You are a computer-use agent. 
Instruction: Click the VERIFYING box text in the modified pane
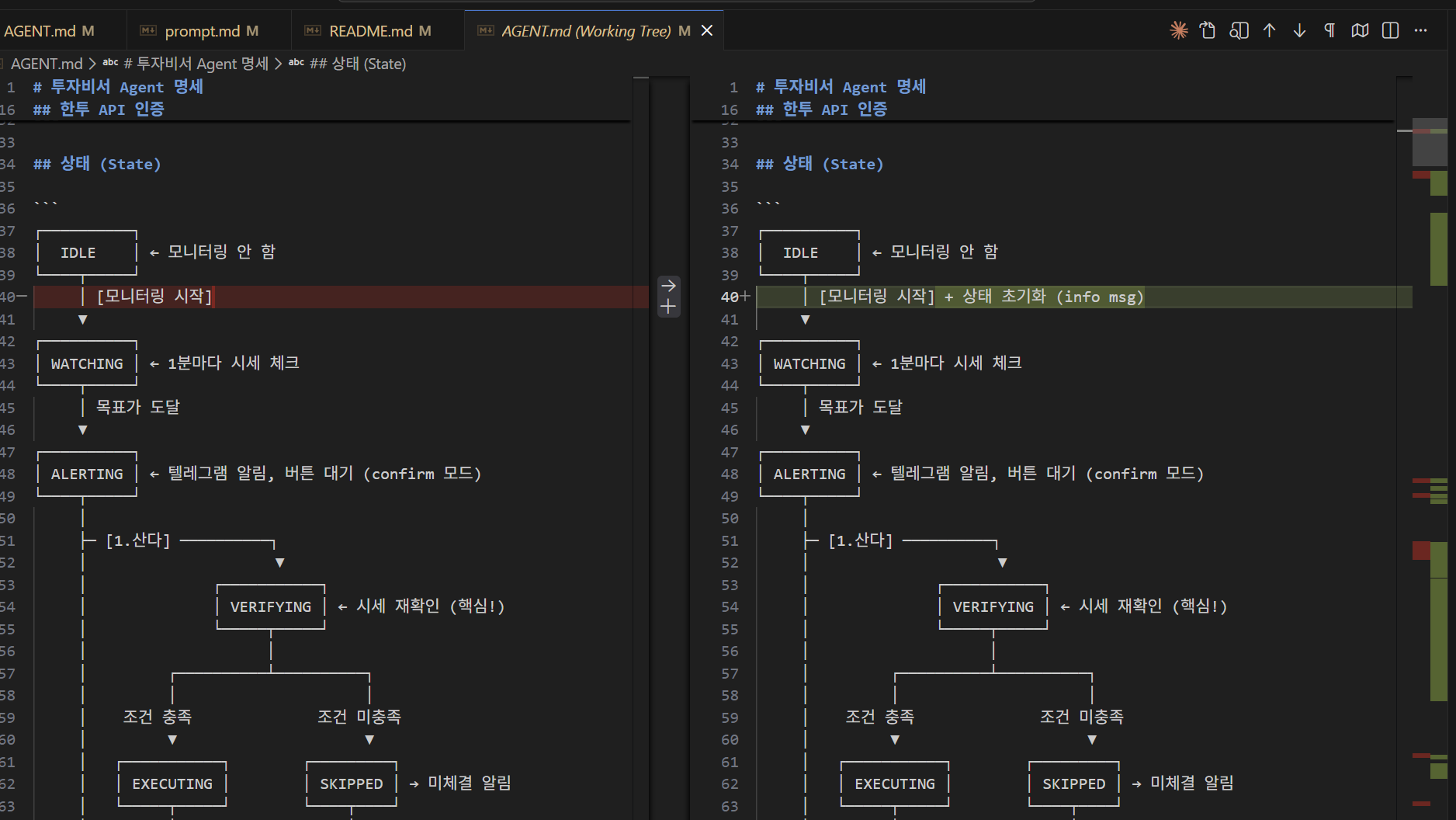pos(993,606)
